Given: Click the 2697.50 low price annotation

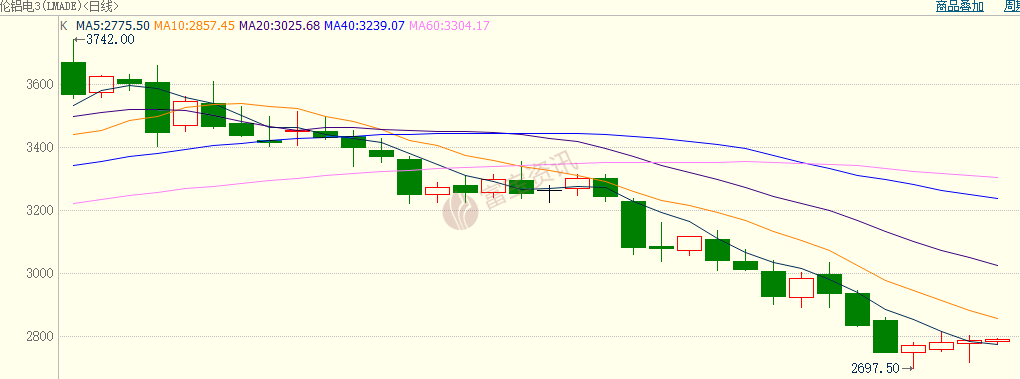Looking at the screenshot, I should 875,369.
